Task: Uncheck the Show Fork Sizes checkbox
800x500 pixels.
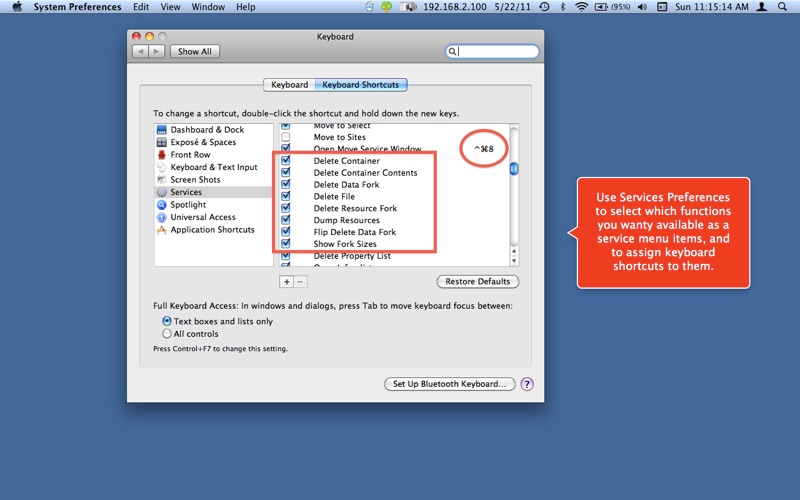Action: coord(286,243)
